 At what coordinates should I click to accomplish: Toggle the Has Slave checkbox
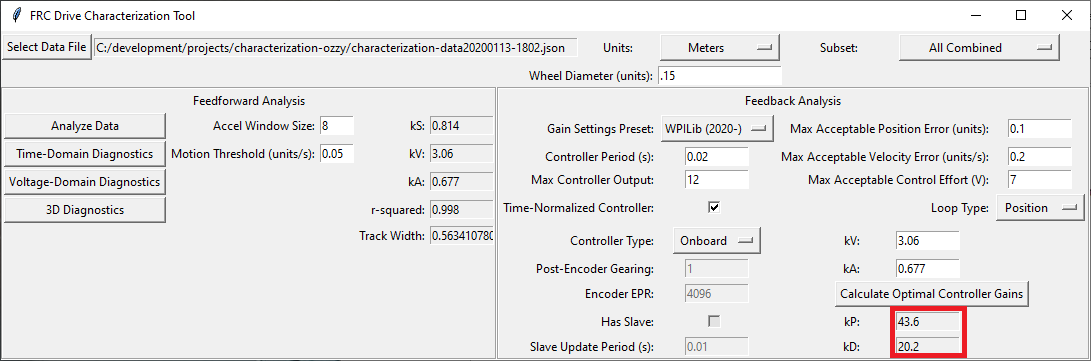click(714, 321)
